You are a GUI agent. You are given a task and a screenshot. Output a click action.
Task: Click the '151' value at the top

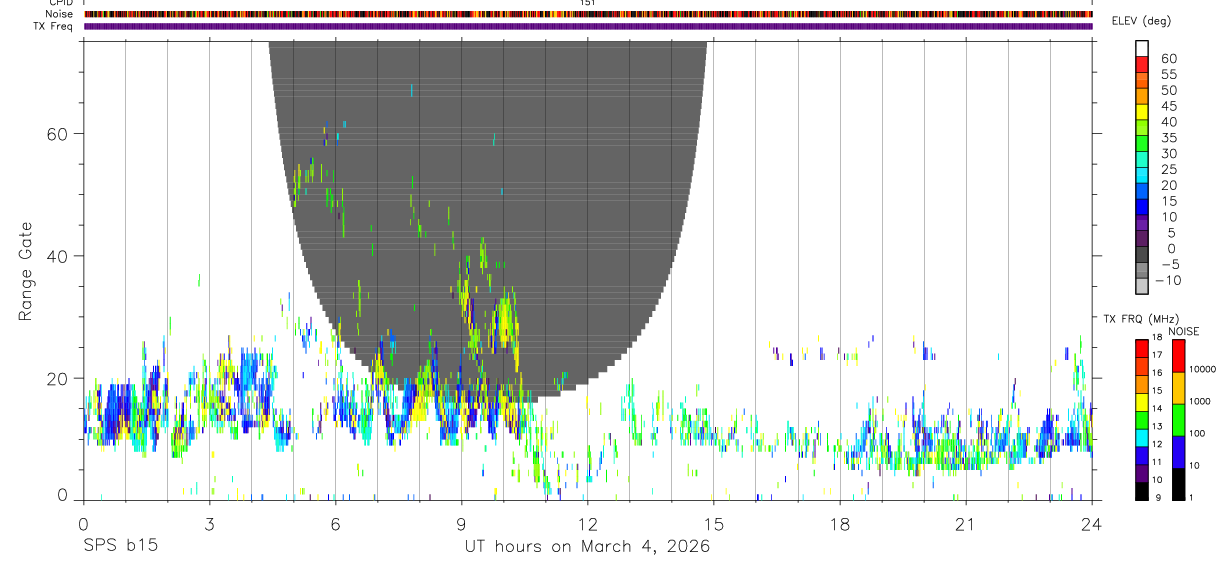click(588, 3)
